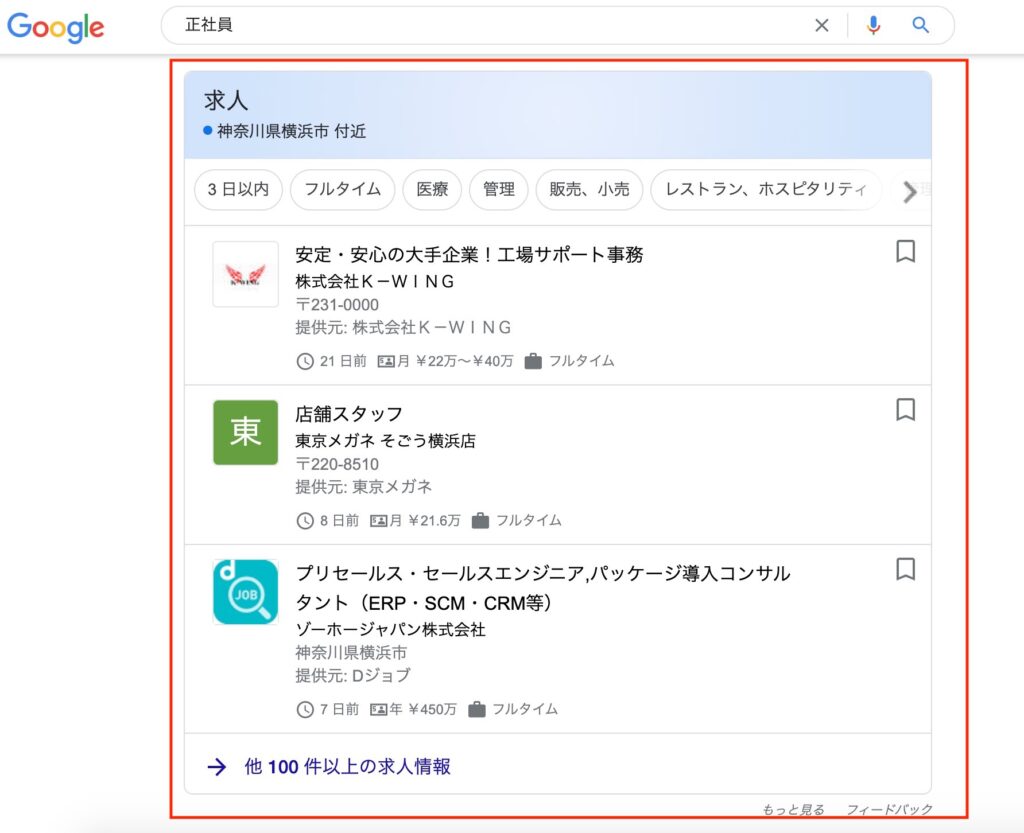Select the 管理 filter chip
Viewport: 1024px width, 833px height.
499,190
